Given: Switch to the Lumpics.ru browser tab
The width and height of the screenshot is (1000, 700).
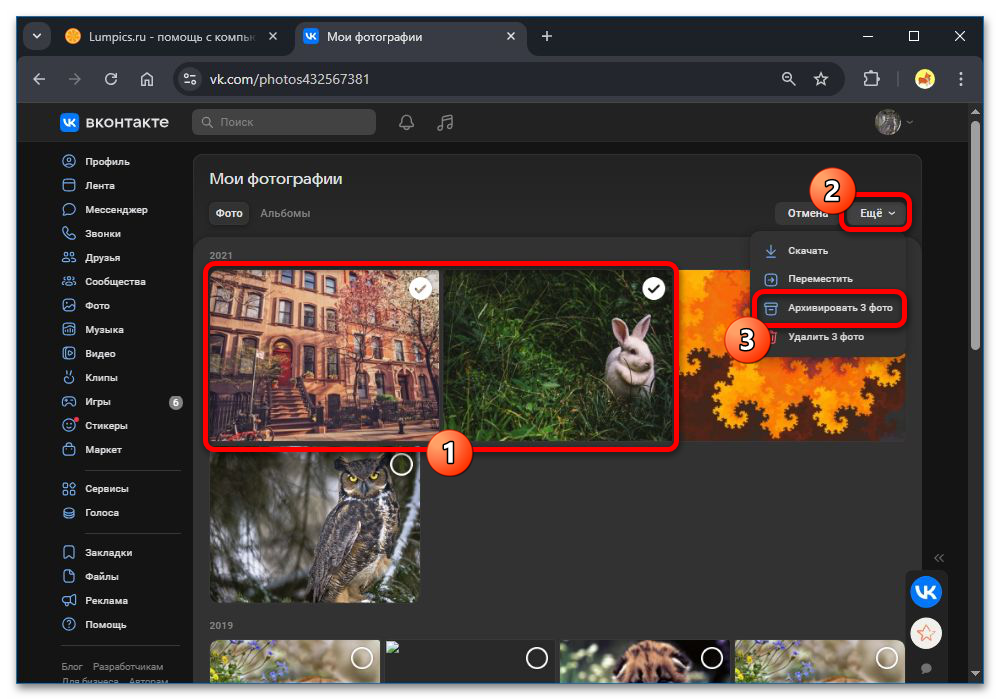Looking at the screenshot, I should point(172,36).
